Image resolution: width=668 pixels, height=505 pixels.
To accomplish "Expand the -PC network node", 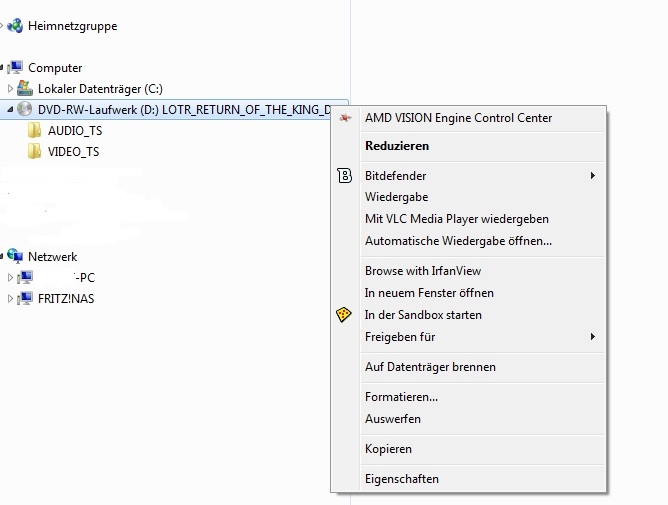I will (x=10, y=277).
